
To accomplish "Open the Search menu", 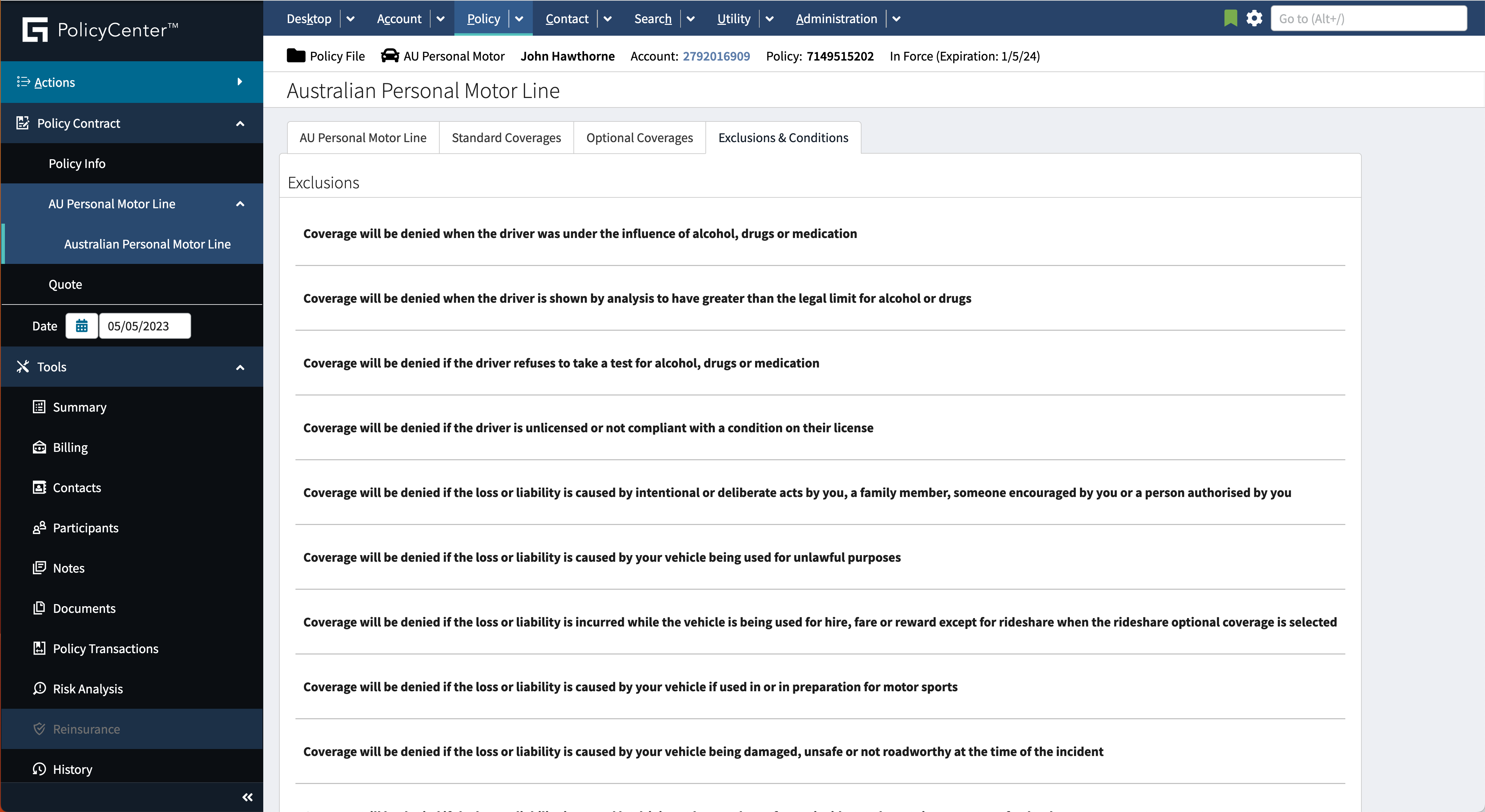I will (x=653, y=19).
